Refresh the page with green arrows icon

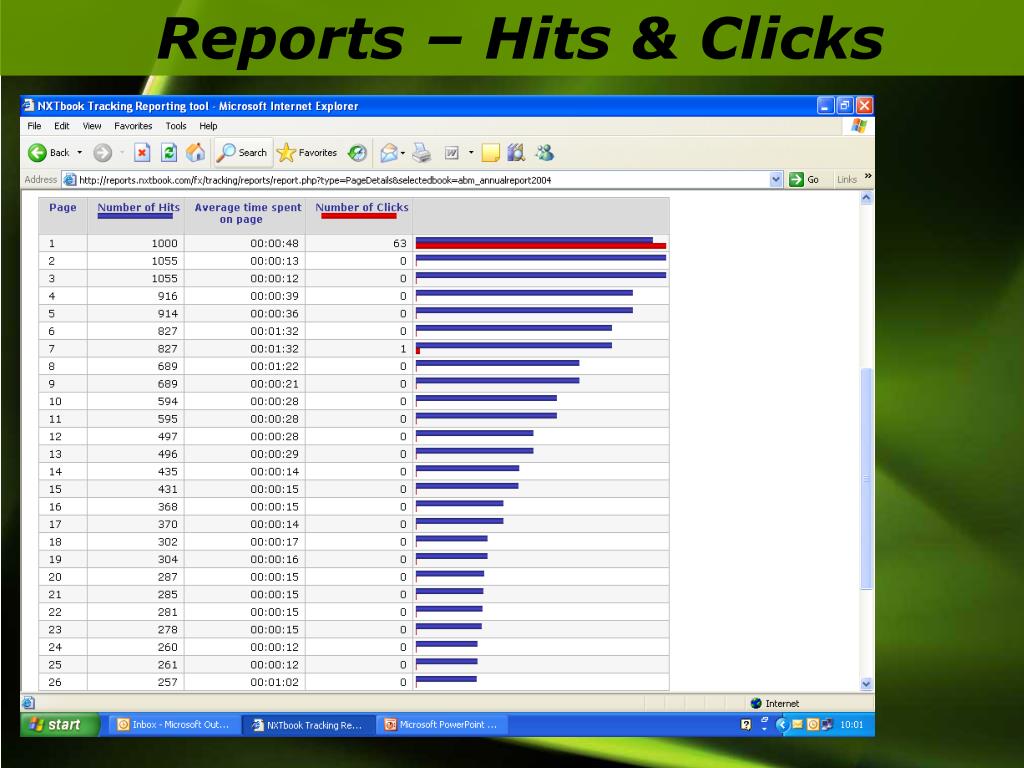[x=168, y=153]
